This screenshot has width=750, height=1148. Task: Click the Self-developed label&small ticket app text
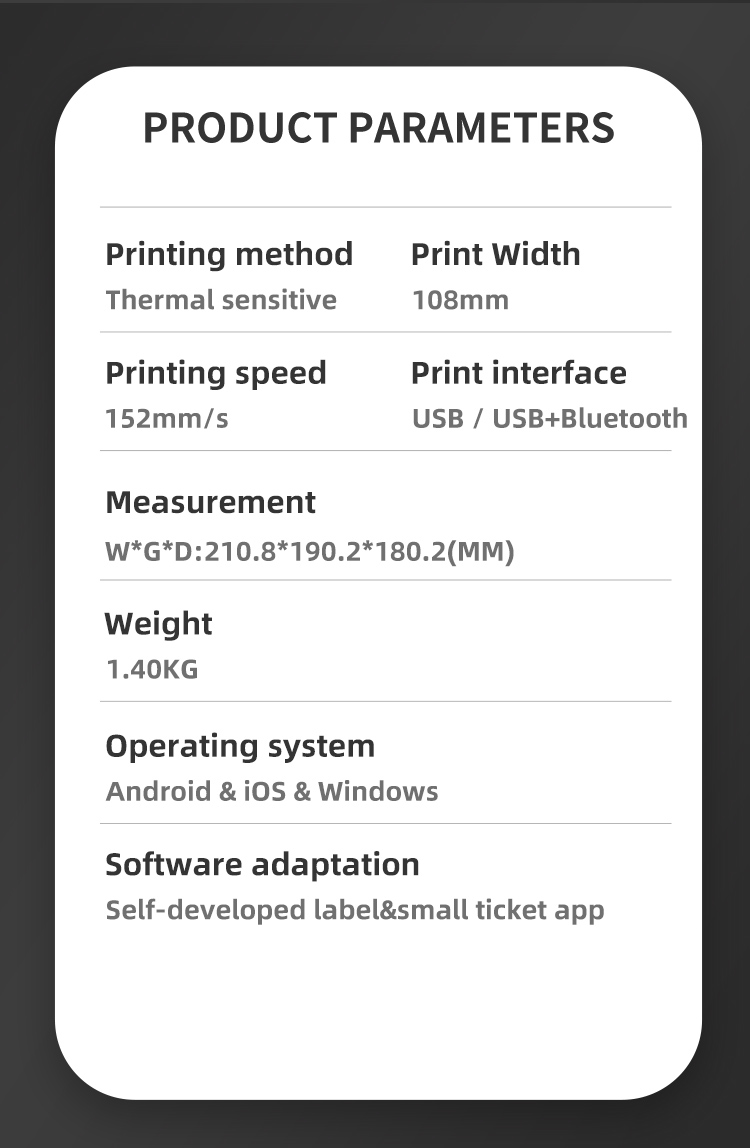click(355, 910)
